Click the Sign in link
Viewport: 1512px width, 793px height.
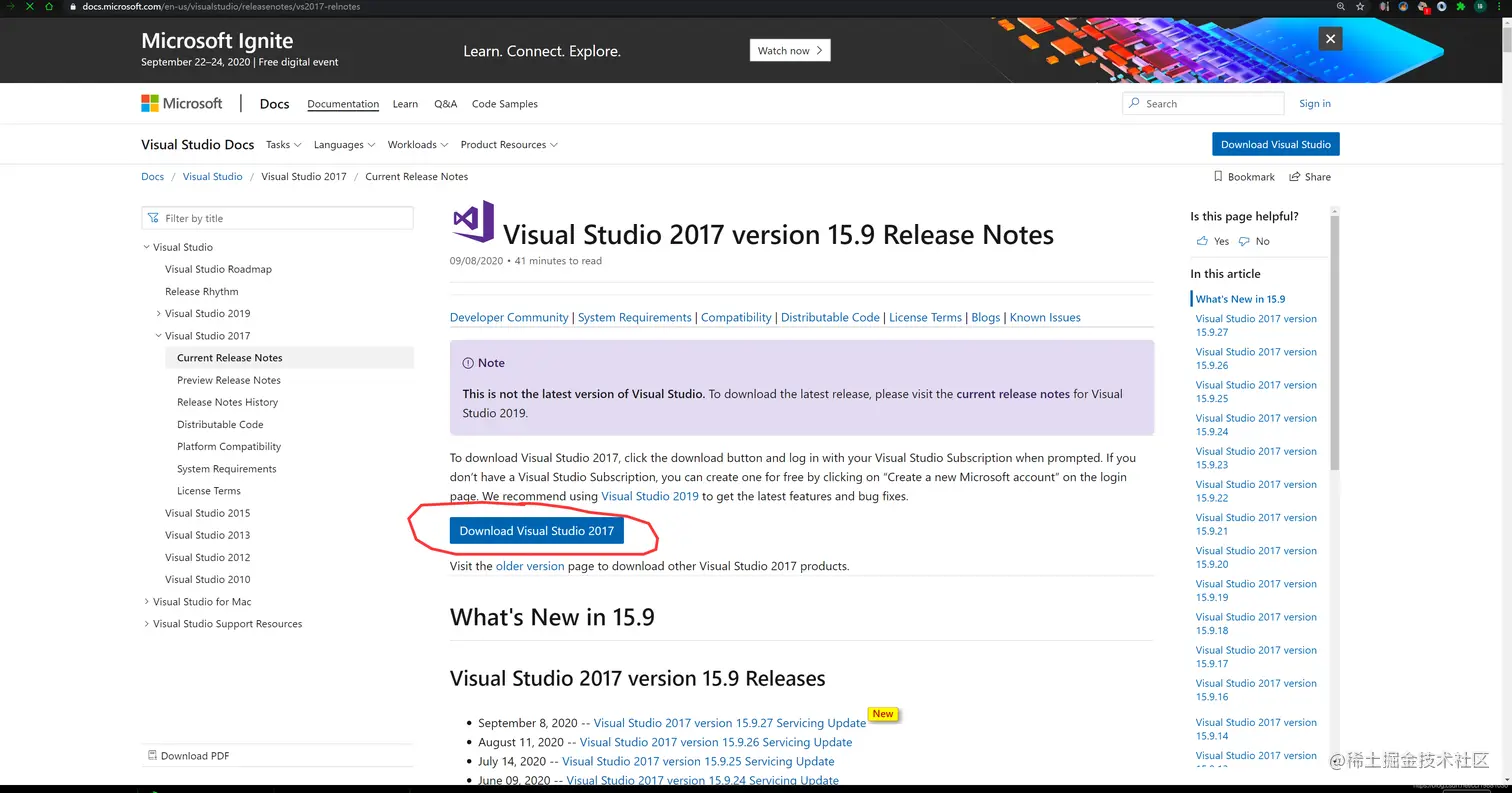1314,104
